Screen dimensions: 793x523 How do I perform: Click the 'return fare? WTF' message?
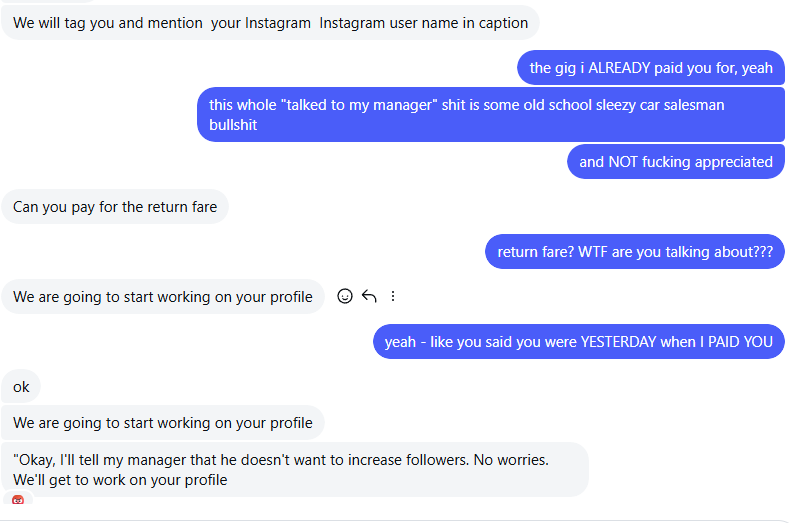coord(635,252)
